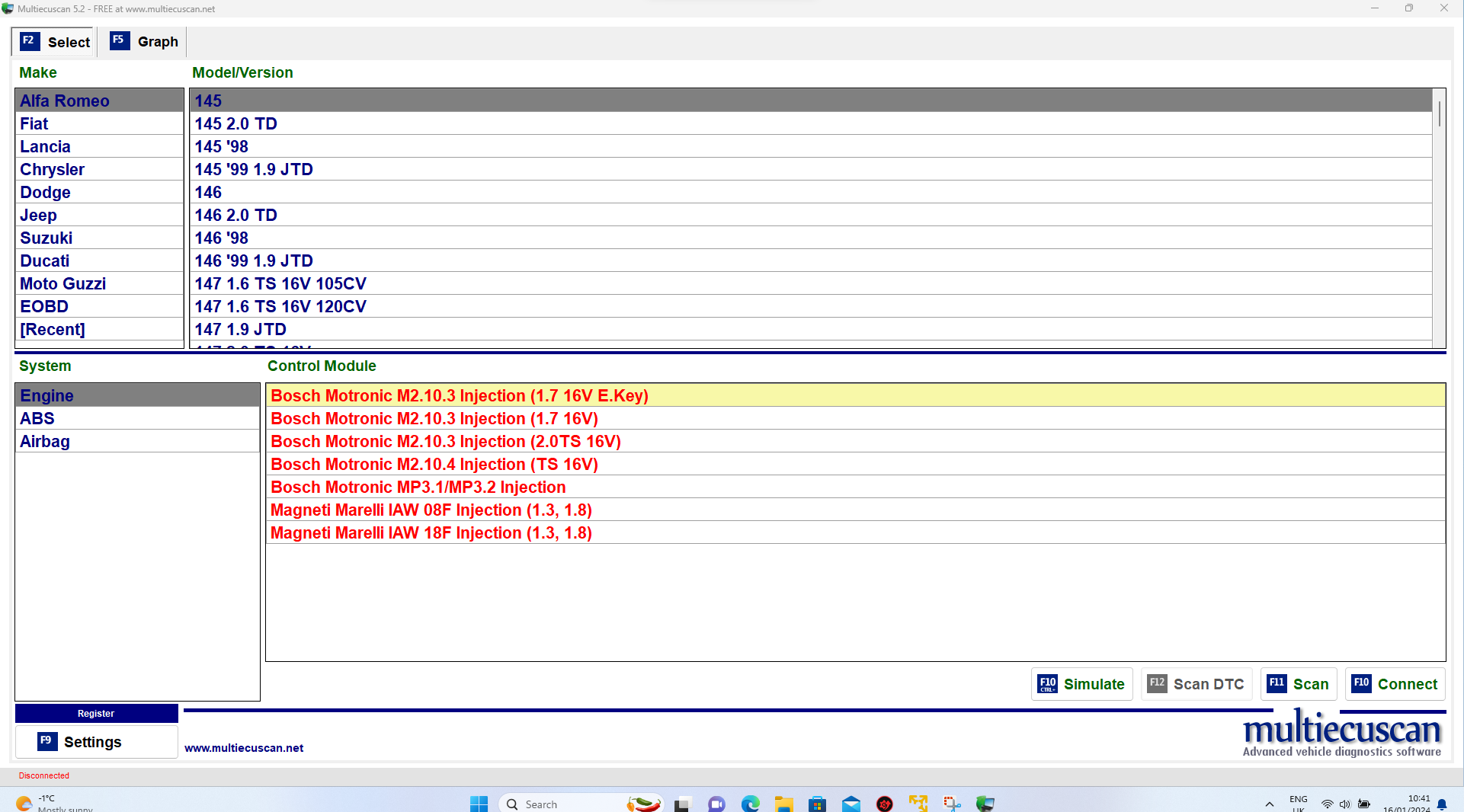
Task: Select model 147 1.6 TS 16V 105CV
Action: coord(811,283)
